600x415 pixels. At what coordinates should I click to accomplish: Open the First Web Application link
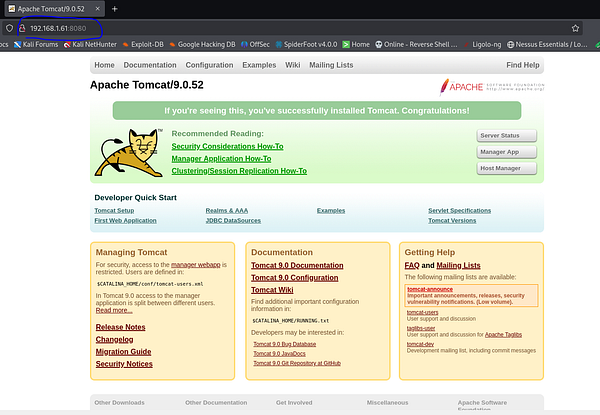click(126, 220)
